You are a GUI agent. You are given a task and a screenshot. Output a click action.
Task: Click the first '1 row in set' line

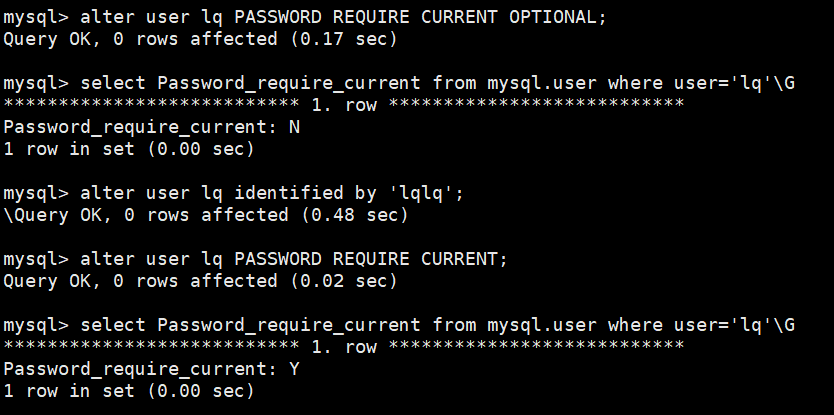[129, 149]
